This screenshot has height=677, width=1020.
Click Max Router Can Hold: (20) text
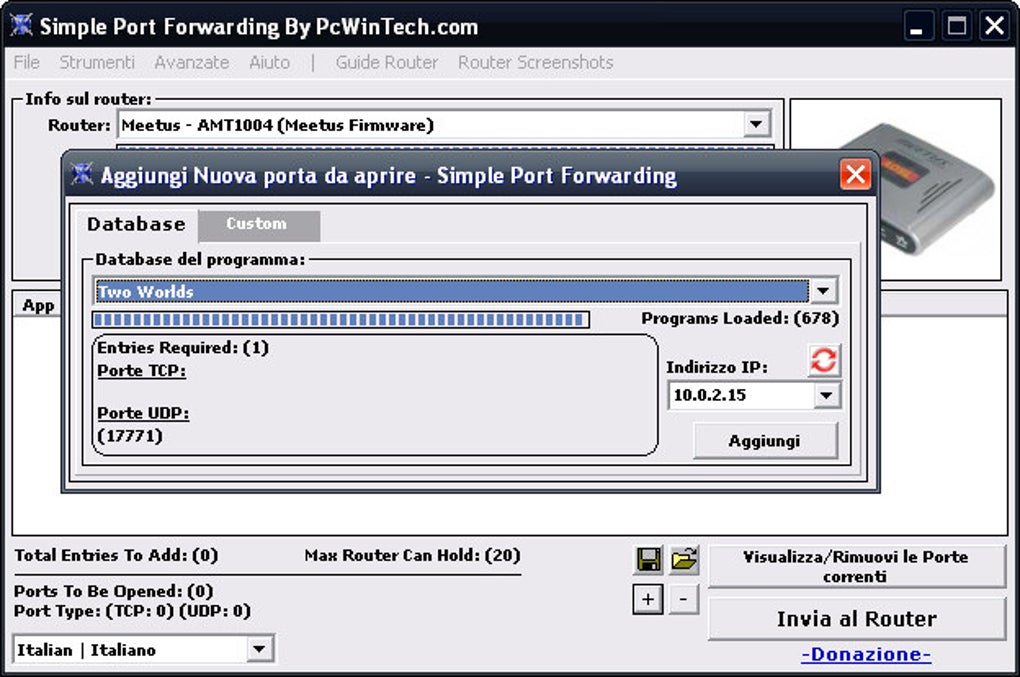pyautogui.click(x=412, y=555)
